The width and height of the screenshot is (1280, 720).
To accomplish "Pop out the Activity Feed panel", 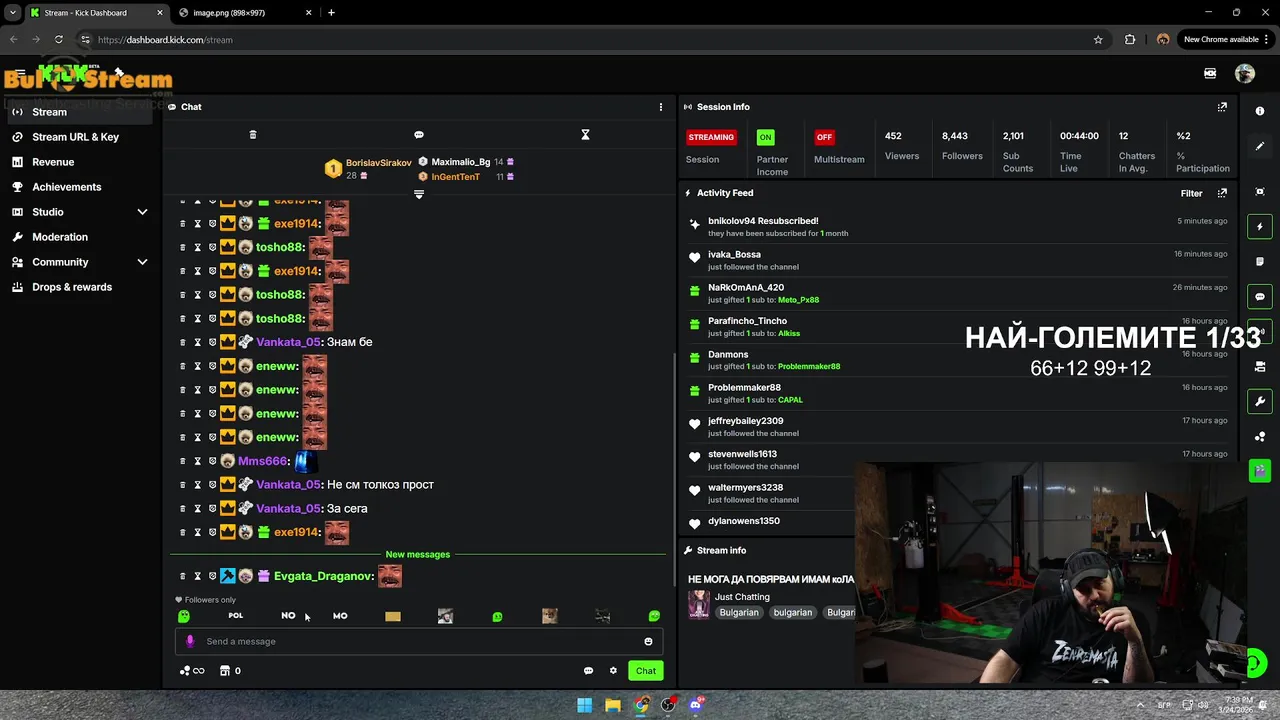I will click(1222, 193).
